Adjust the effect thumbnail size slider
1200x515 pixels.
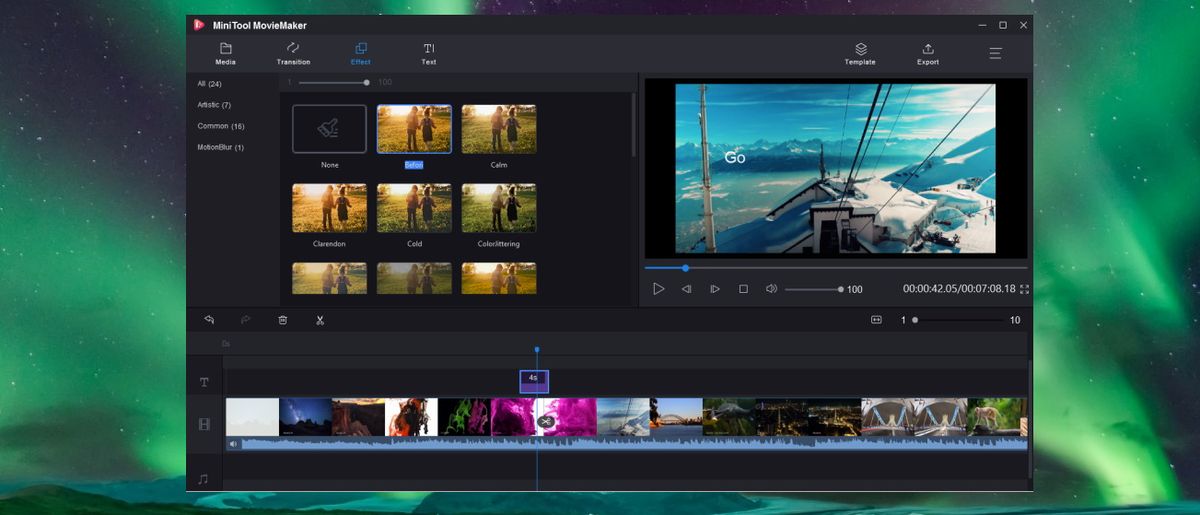(x=333, y=82)
